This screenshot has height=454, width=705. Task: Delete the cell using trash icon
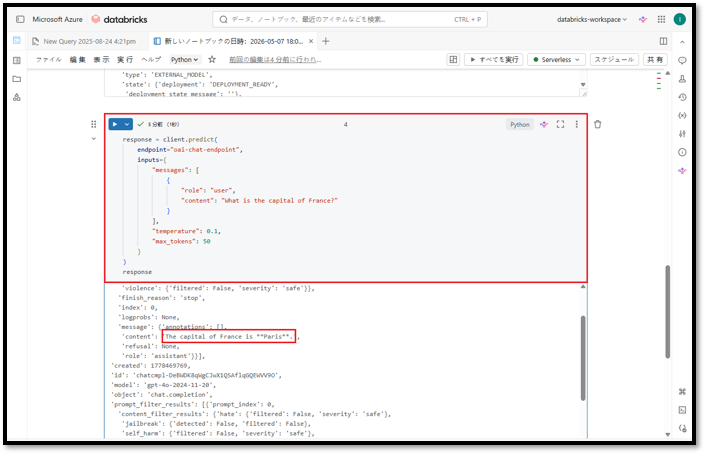[x=598, y=125]
